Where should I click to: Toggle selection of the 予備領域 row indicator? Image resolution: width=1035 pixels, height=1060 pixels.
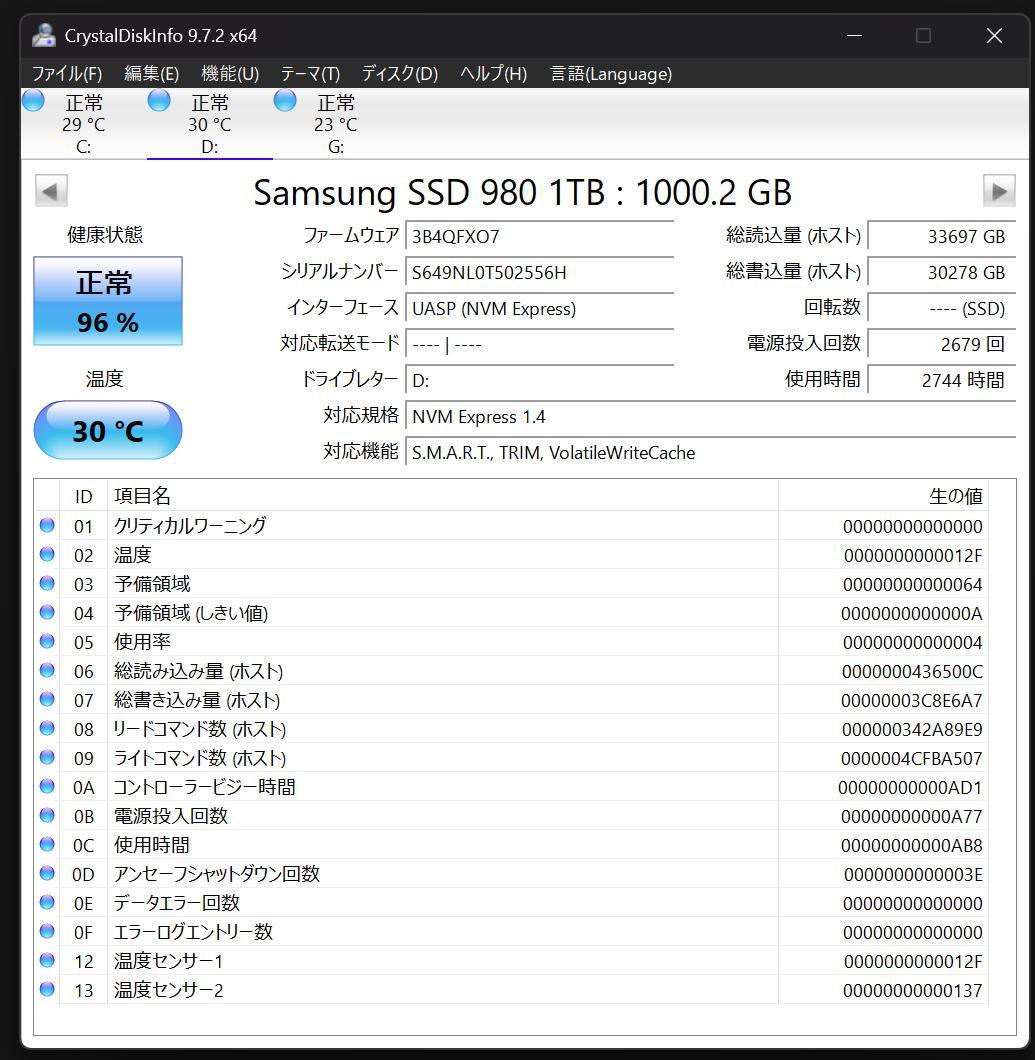pyautogui.click(x=46, y=584)
